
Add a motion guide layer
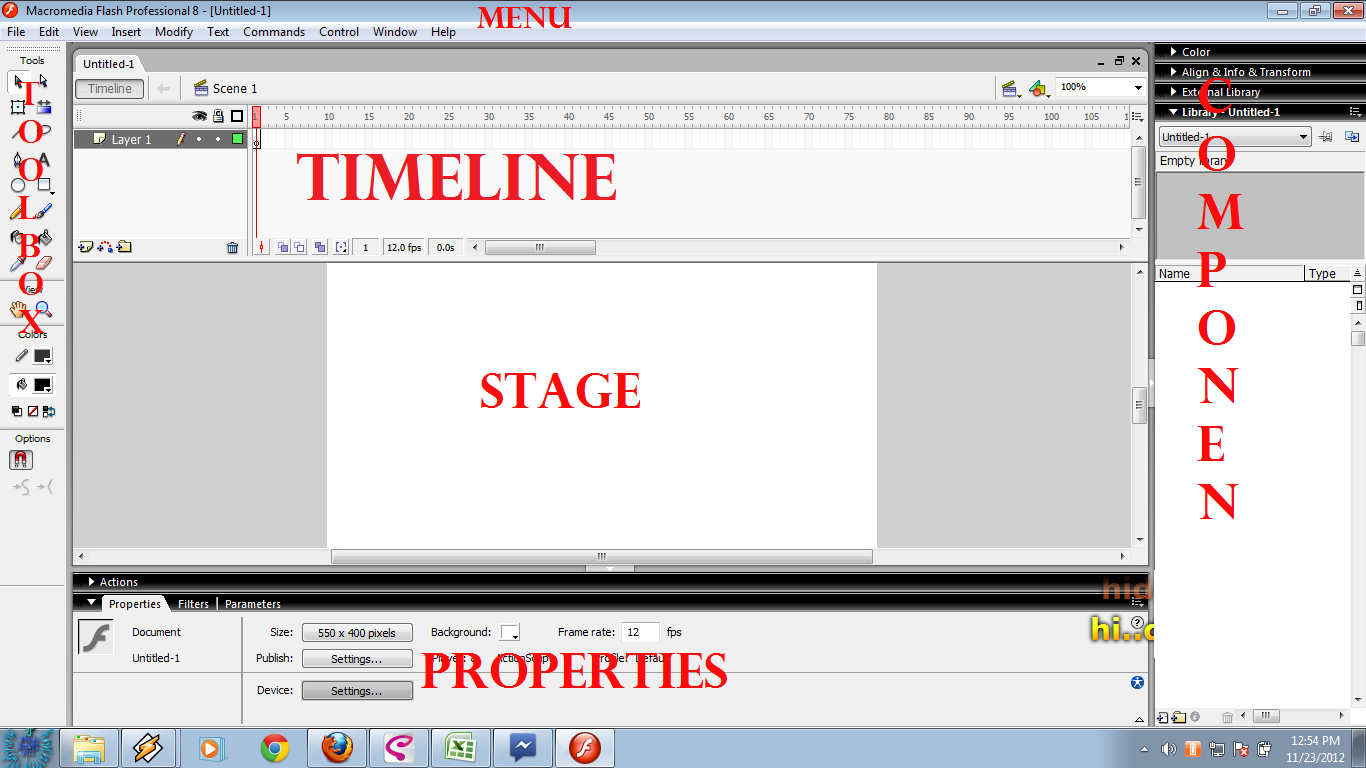click(104, 246)
